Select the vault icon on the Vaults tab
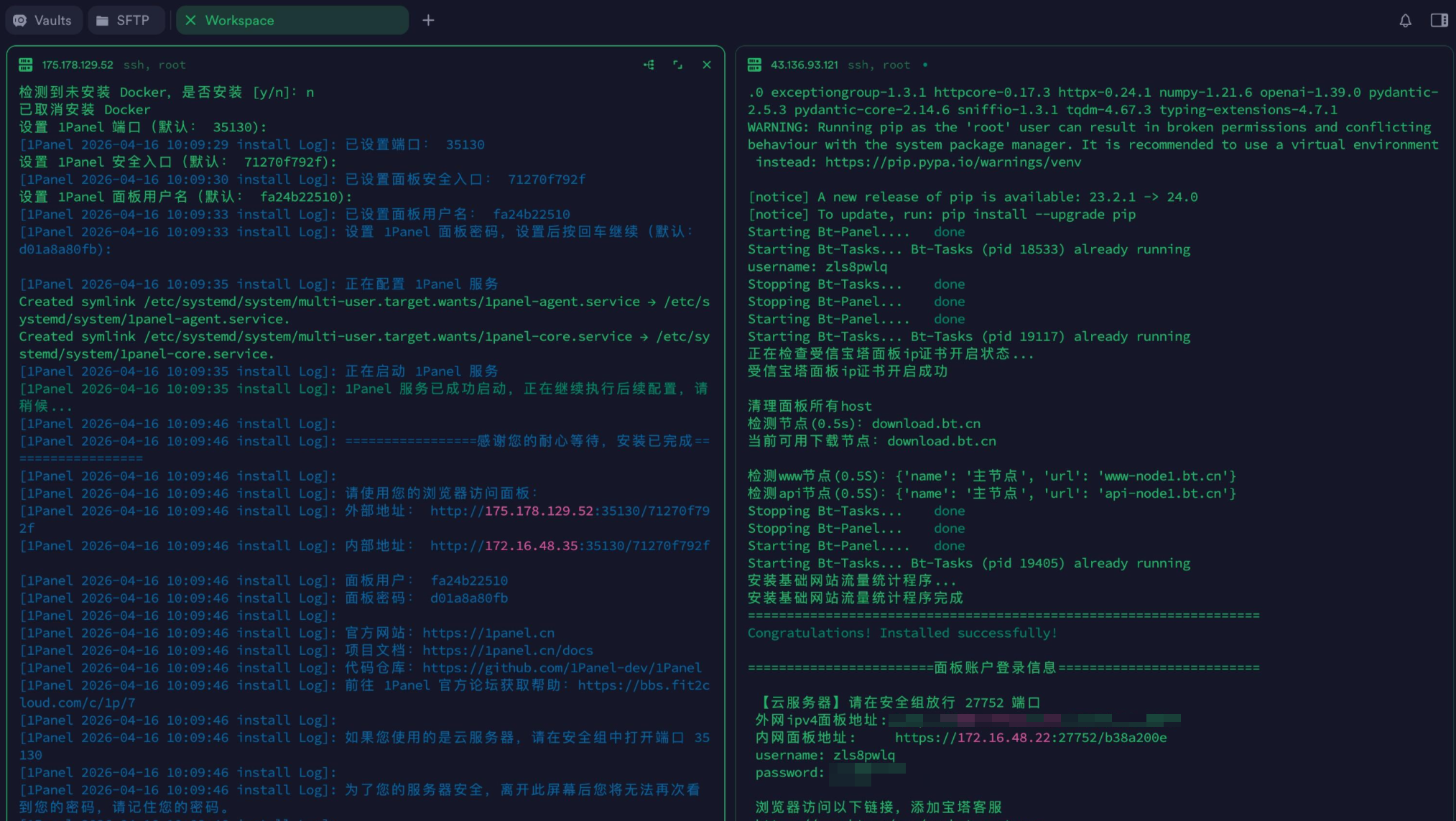This screenshot has height=821, width=1456. [19, 20]
